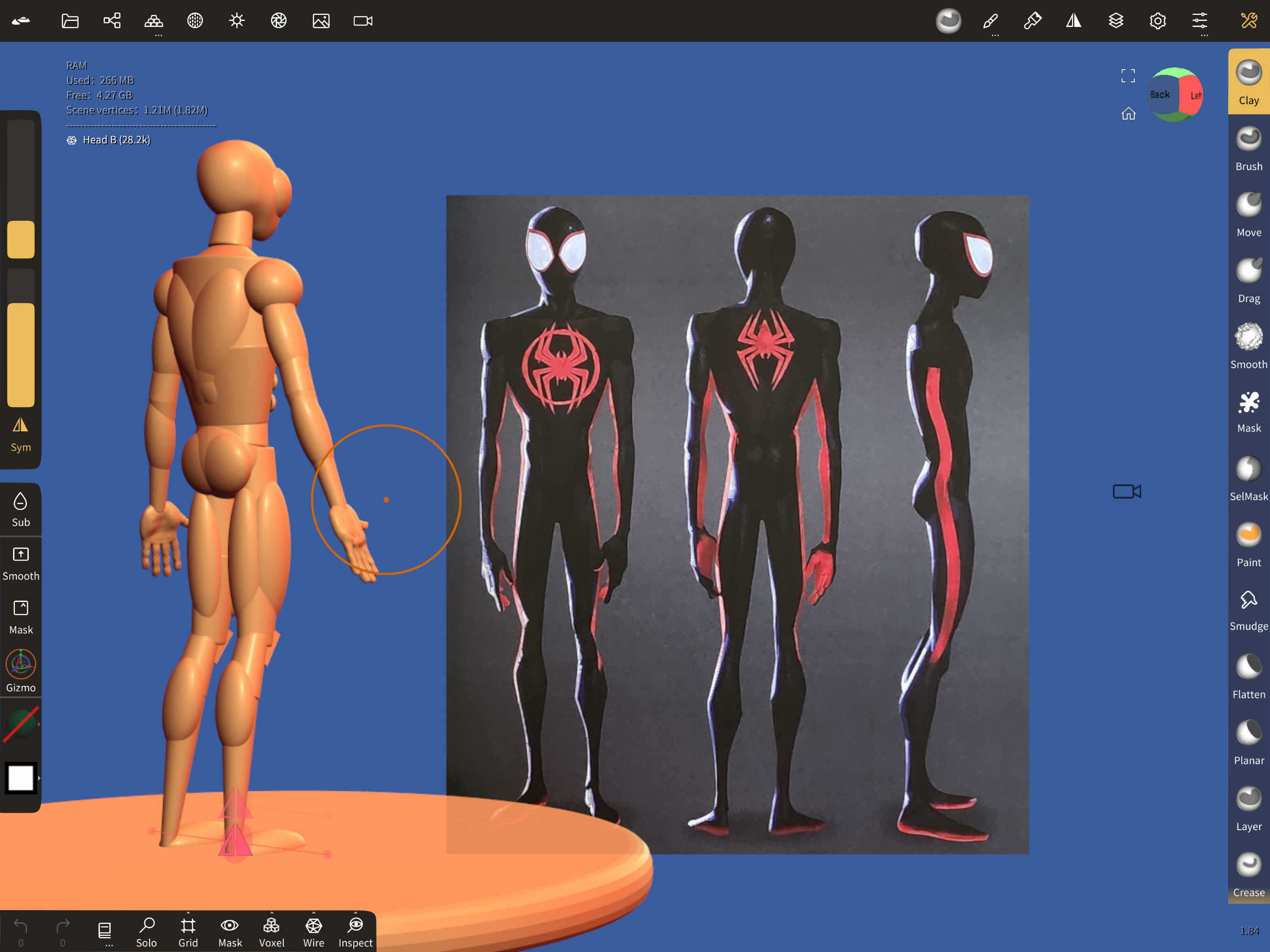Select the Paint tool
The width and height of the screenshot is (1270, 952).
click(x=1249, y=544)
